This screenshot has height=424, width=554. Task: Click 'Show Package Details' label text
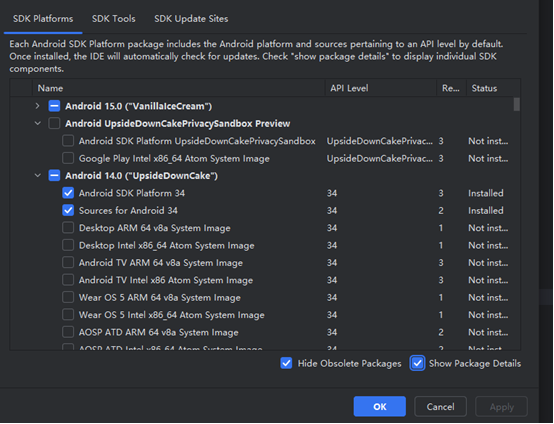pos(475,364)
